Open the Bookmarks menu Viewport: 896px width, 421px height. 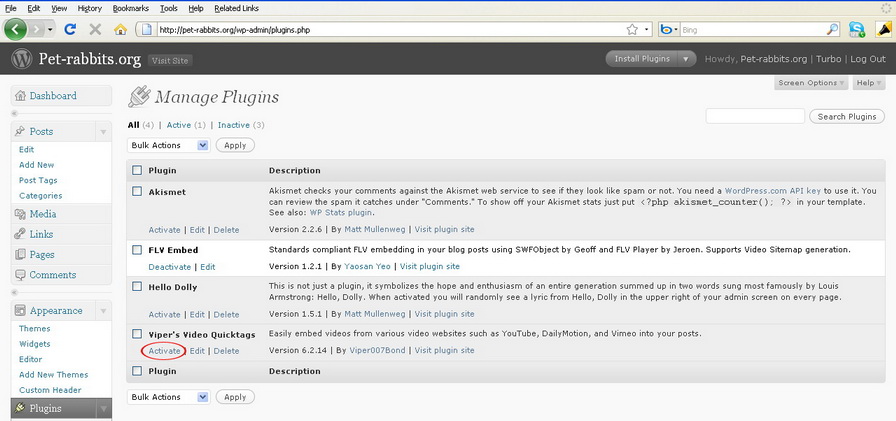coord(131,8)
